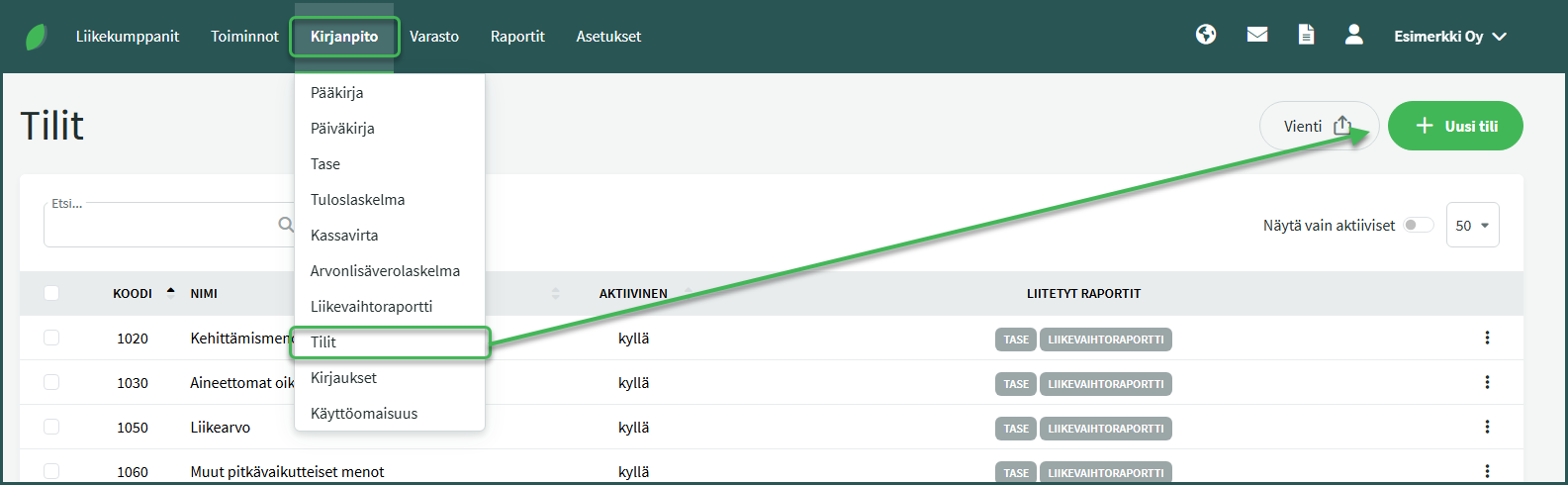
Task: Choose Tuloslaskelma in the dropdown menu
Action: pos(358,200)
